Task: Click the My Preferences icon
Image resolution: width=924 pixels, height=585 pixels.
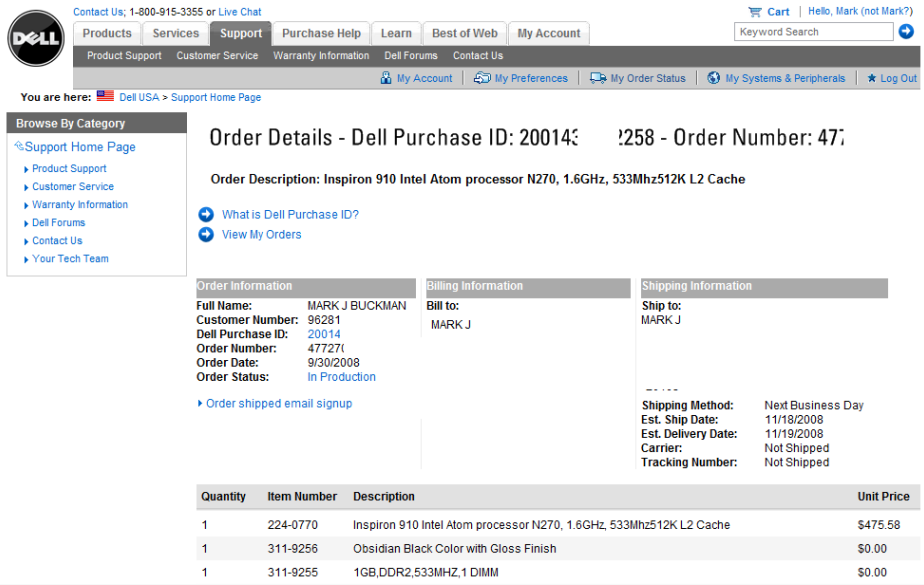Action: [x=482, y=78]
